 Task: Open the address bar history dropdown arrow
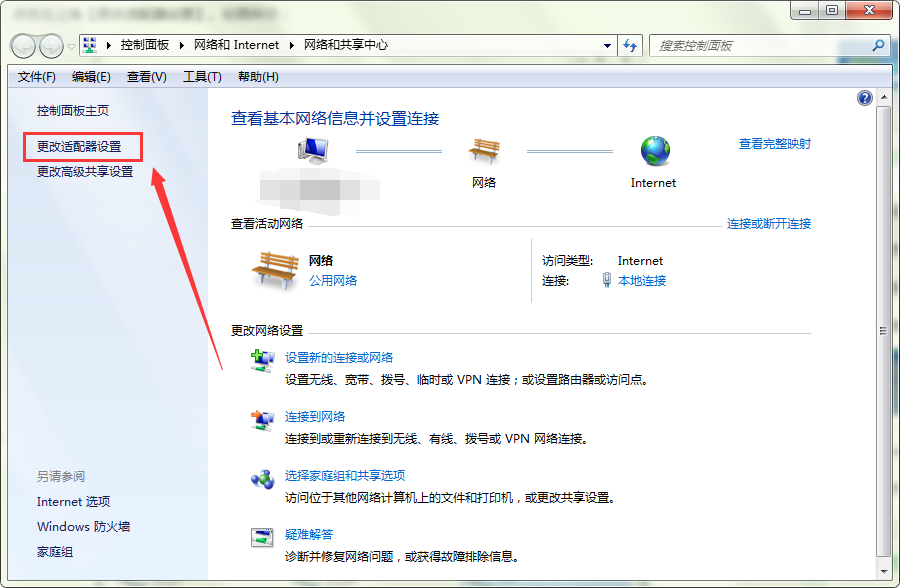[607, 45]
